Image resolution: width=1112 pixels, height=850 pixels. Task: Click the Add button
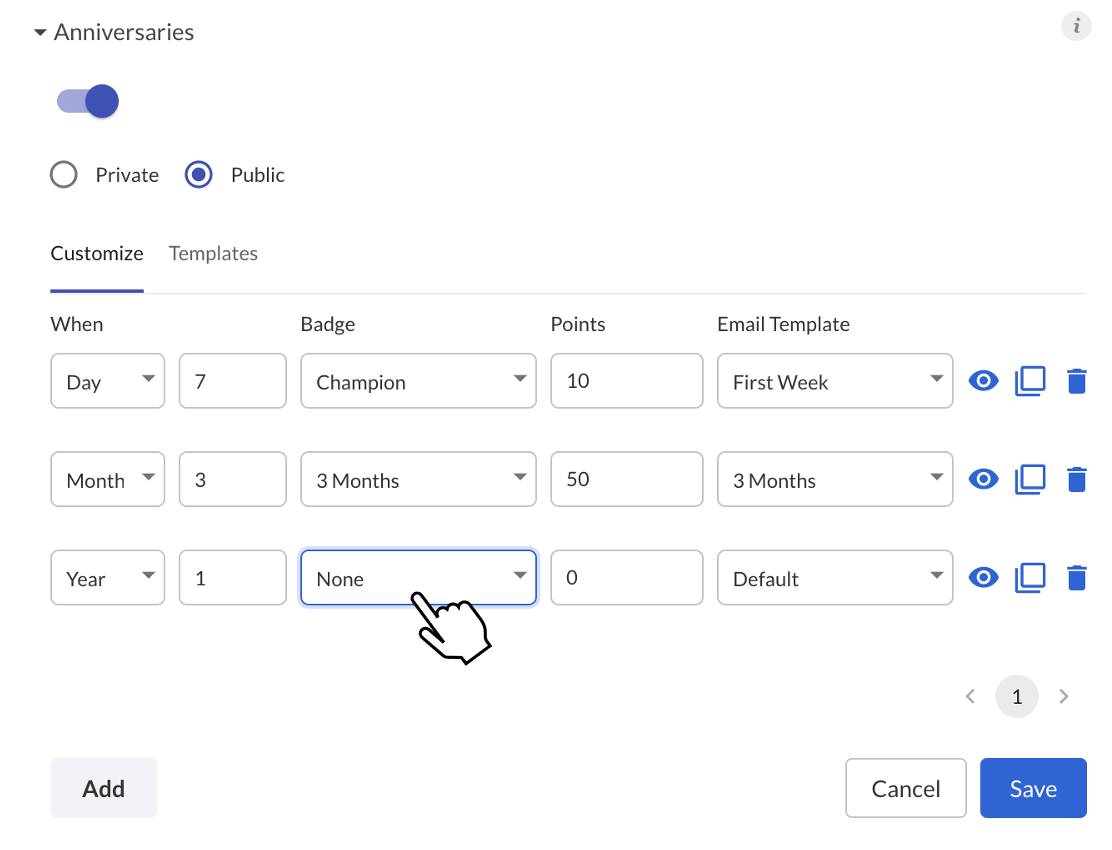pos(104,788)
